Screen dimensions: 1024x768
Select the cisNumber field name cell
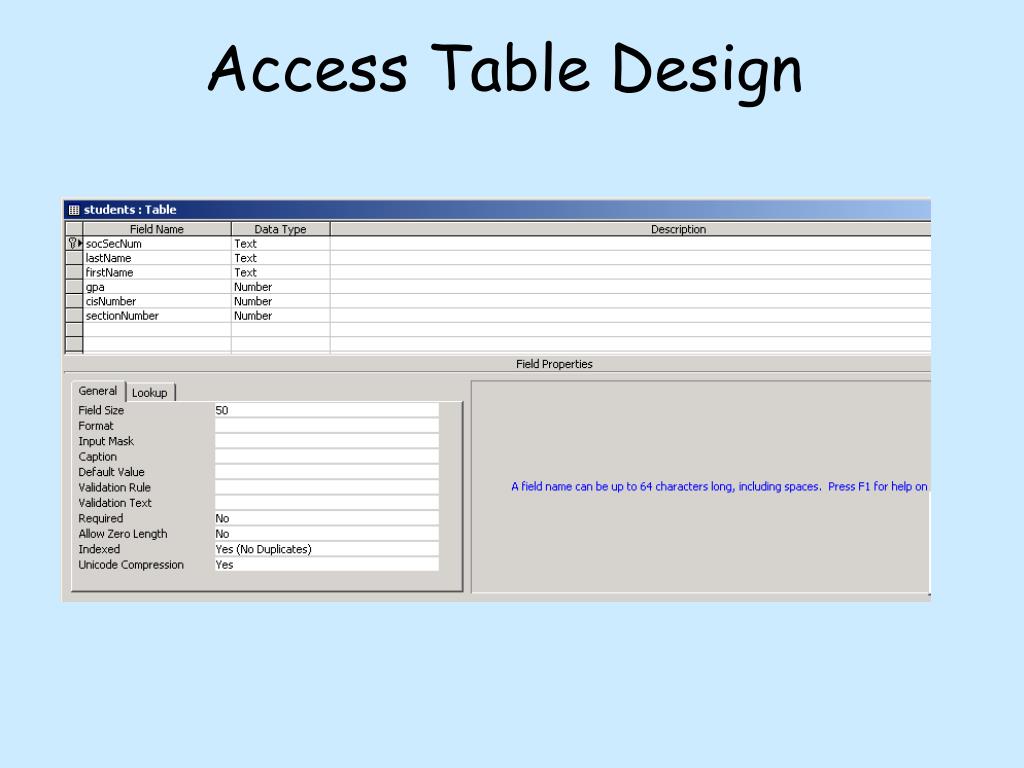point(157,301)
